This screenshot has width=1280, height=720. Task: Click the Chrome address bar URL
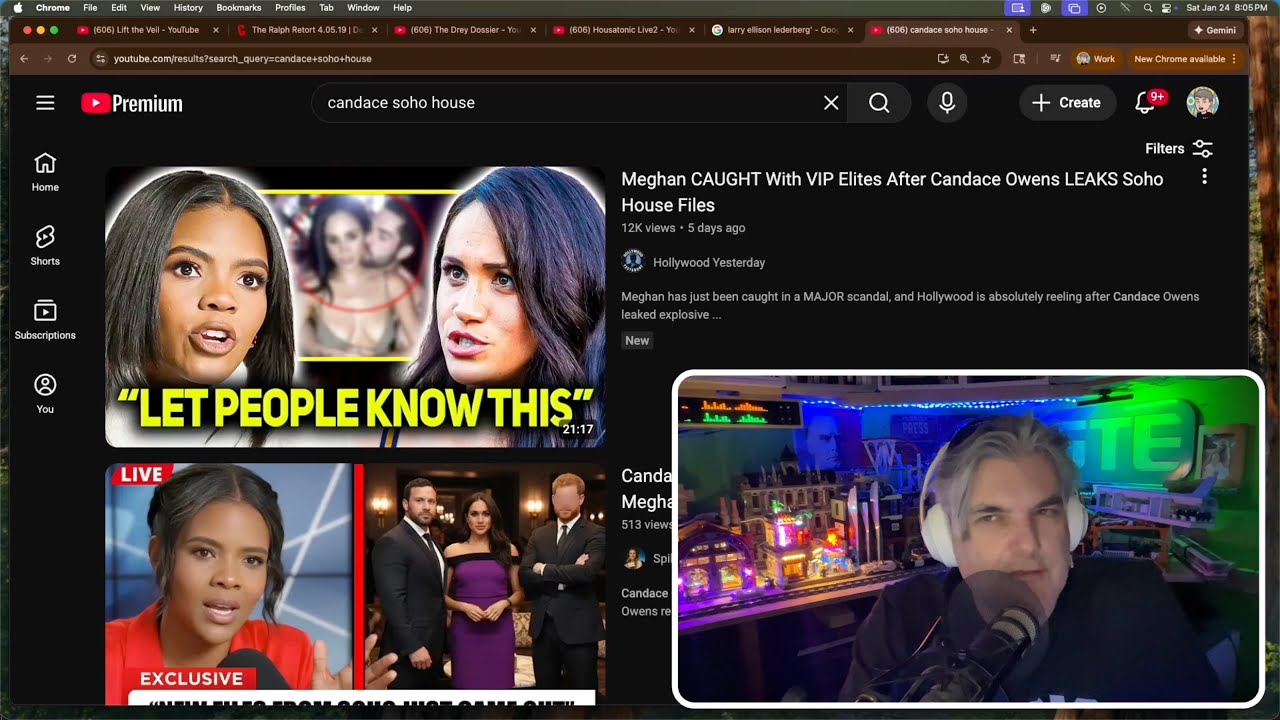242,59
